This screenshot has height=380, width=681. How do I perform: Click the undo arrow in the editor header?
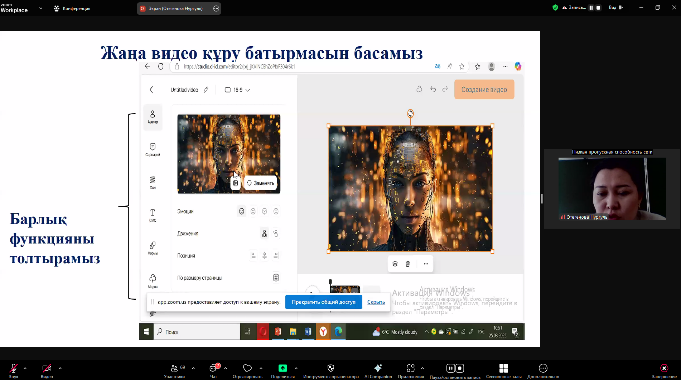(433, 89)
